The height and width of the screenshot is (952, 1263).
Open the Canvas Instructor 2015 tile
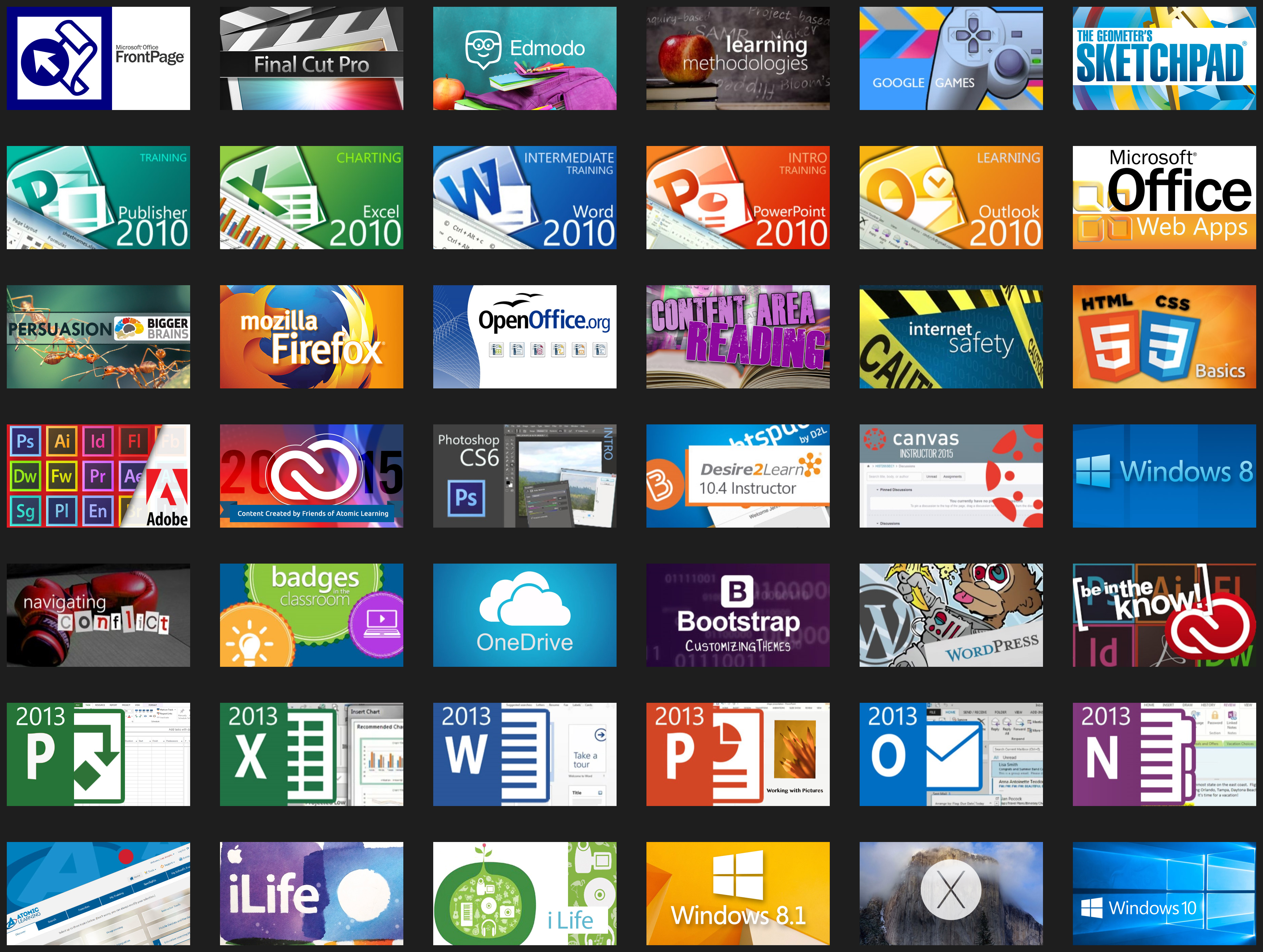(951, 476)
